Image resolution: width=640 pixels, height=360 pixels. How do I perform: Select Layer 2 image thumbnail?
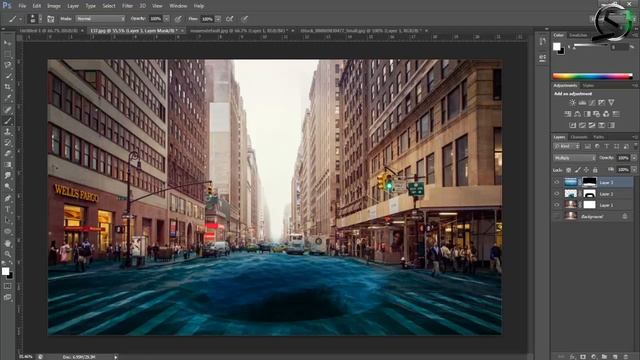pyautogui.click(x=570, y=193)
